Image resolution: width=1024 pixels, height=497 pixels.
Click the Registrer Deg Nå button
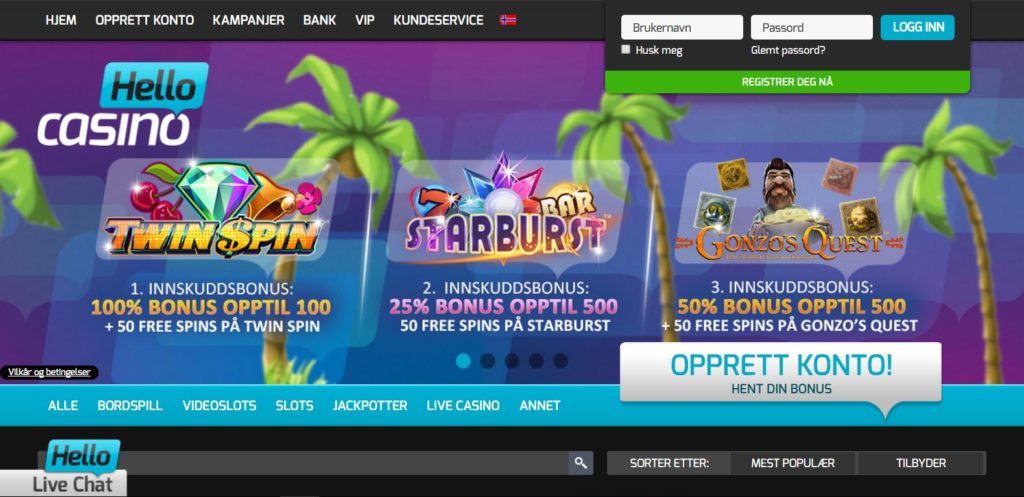tap(787, 82)
